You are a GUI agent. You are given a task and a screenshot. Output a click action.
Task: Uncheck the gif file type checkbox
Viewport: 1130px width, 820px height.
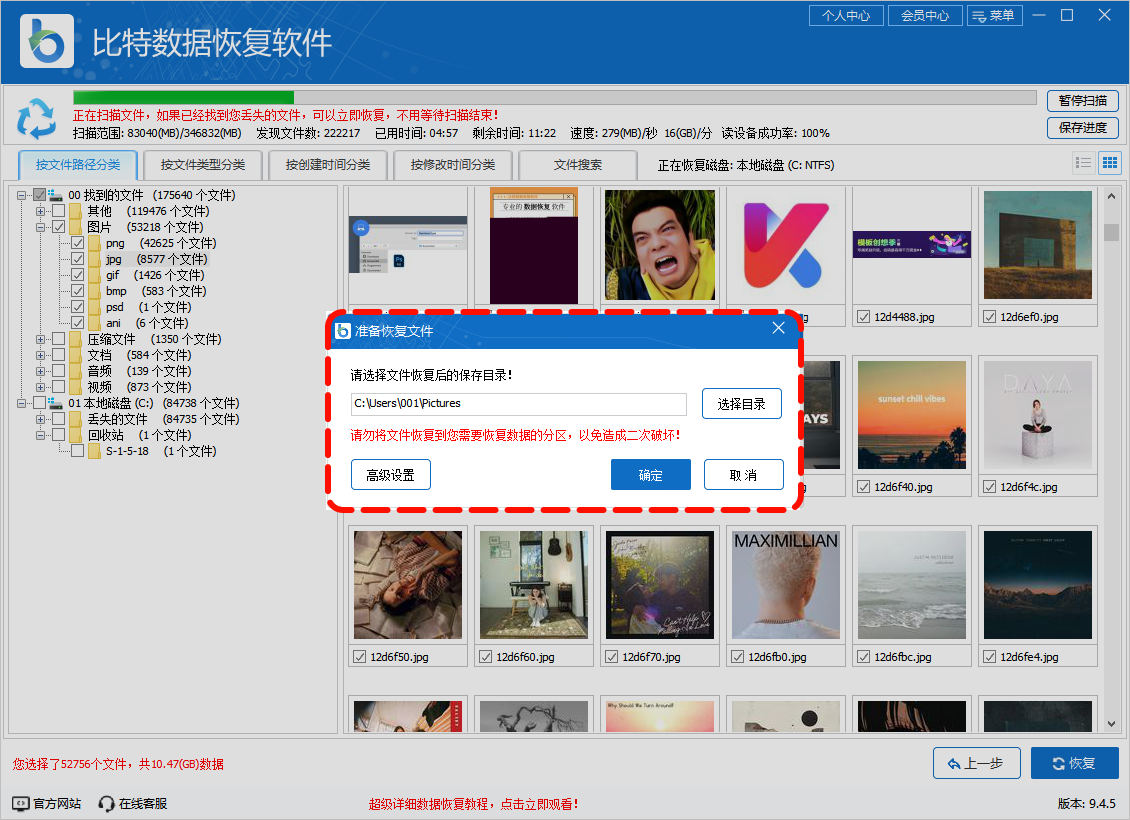click(78, 275)
